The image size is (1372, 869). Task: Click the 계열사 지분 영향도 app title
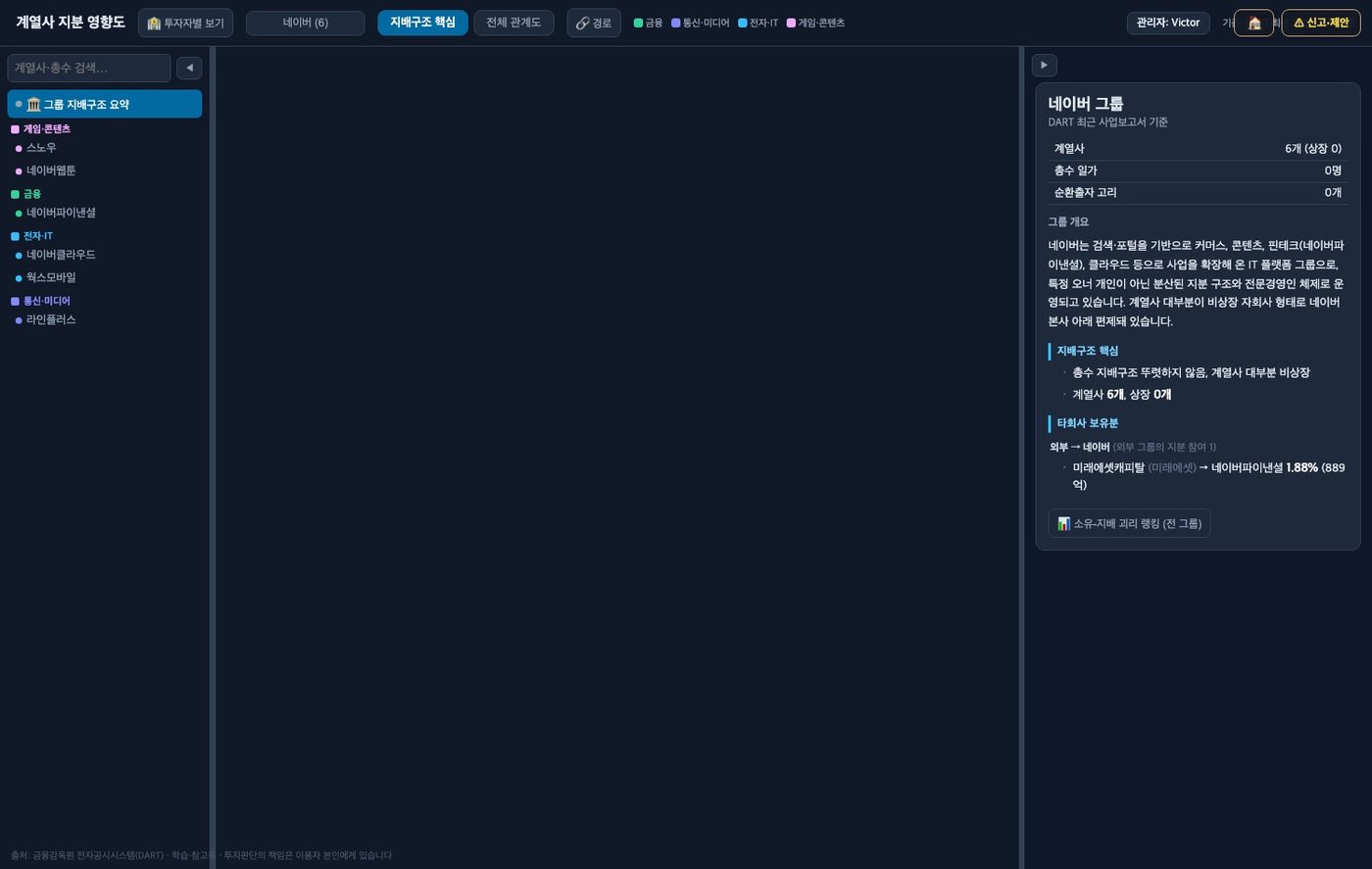tap(71, 23)
